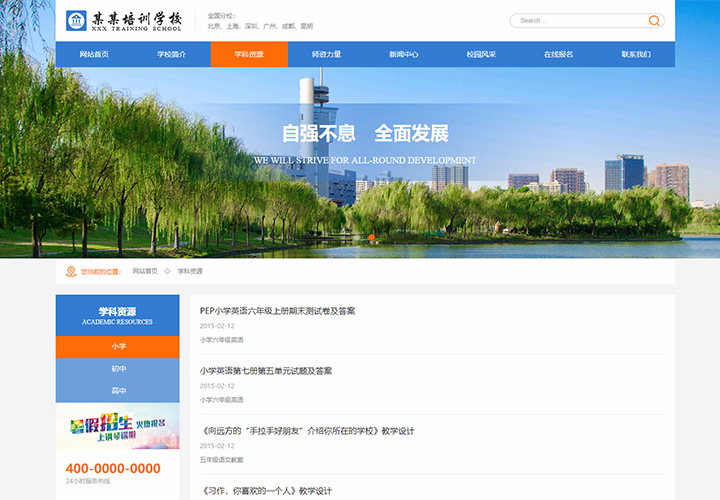Image resolution: width=720 pixels, height=500 pixels.
Task: Click the 24小时服务热线 caption text
Action: click(x=88, y=481)
